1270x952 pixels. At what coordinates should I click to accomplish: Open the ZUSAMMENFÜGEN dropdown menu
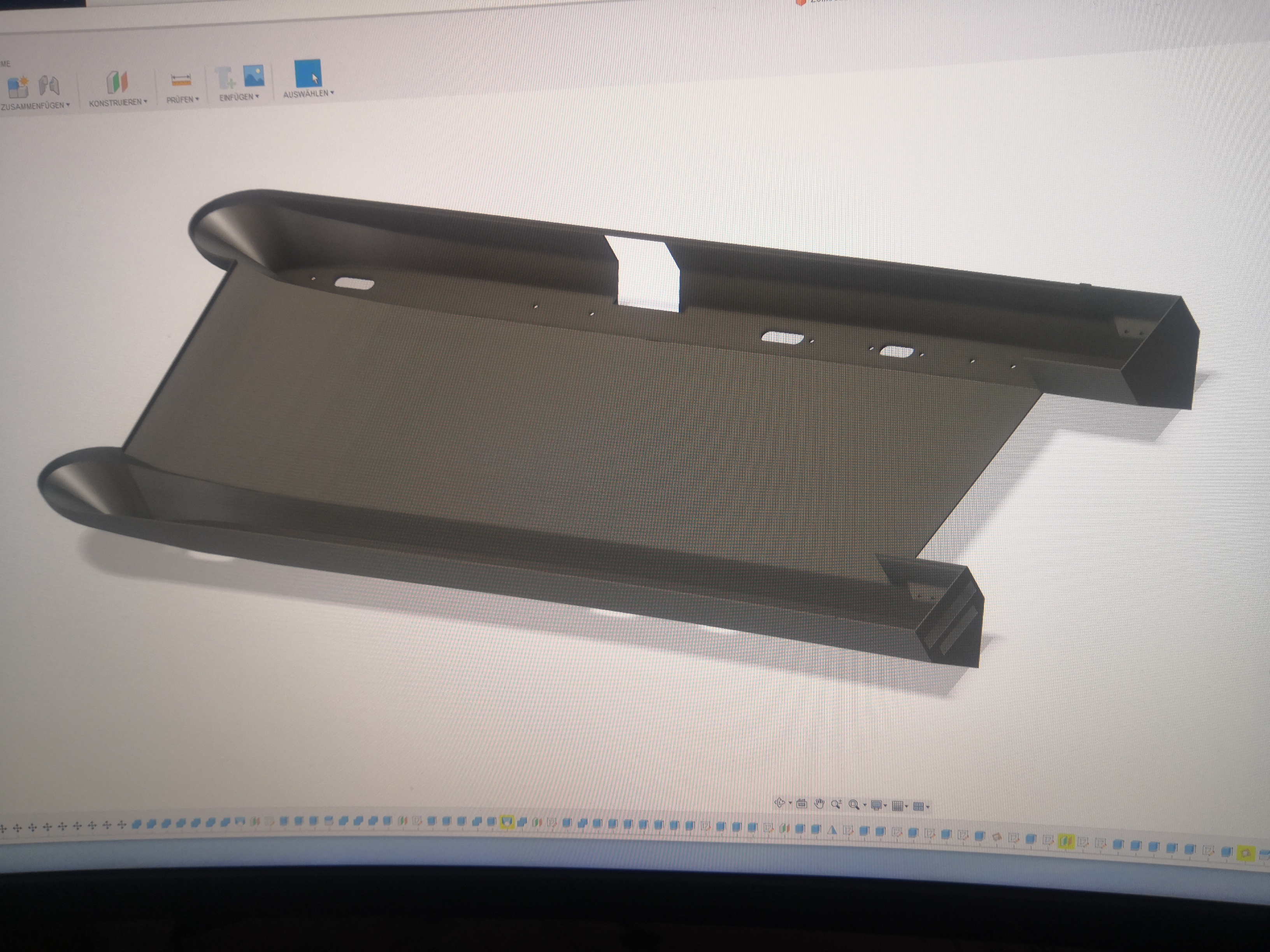tap(35, 106)
